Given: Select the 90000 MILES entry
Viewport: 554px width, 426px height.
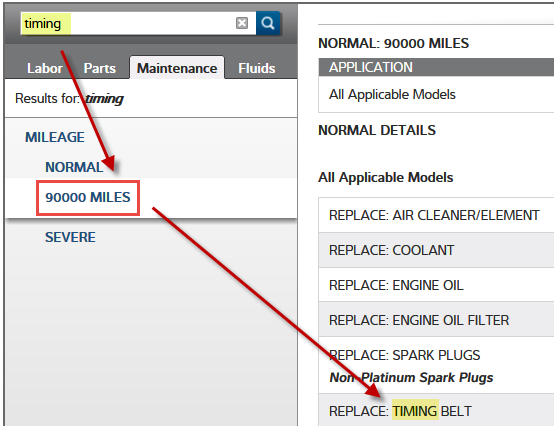Looking at the screenshot, I should click(88, 197).
